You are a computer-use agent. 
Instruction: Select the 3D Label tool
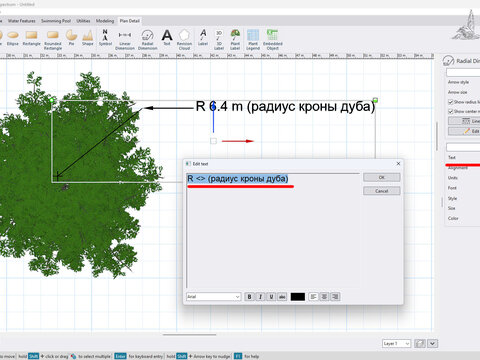tap(219, 40)
